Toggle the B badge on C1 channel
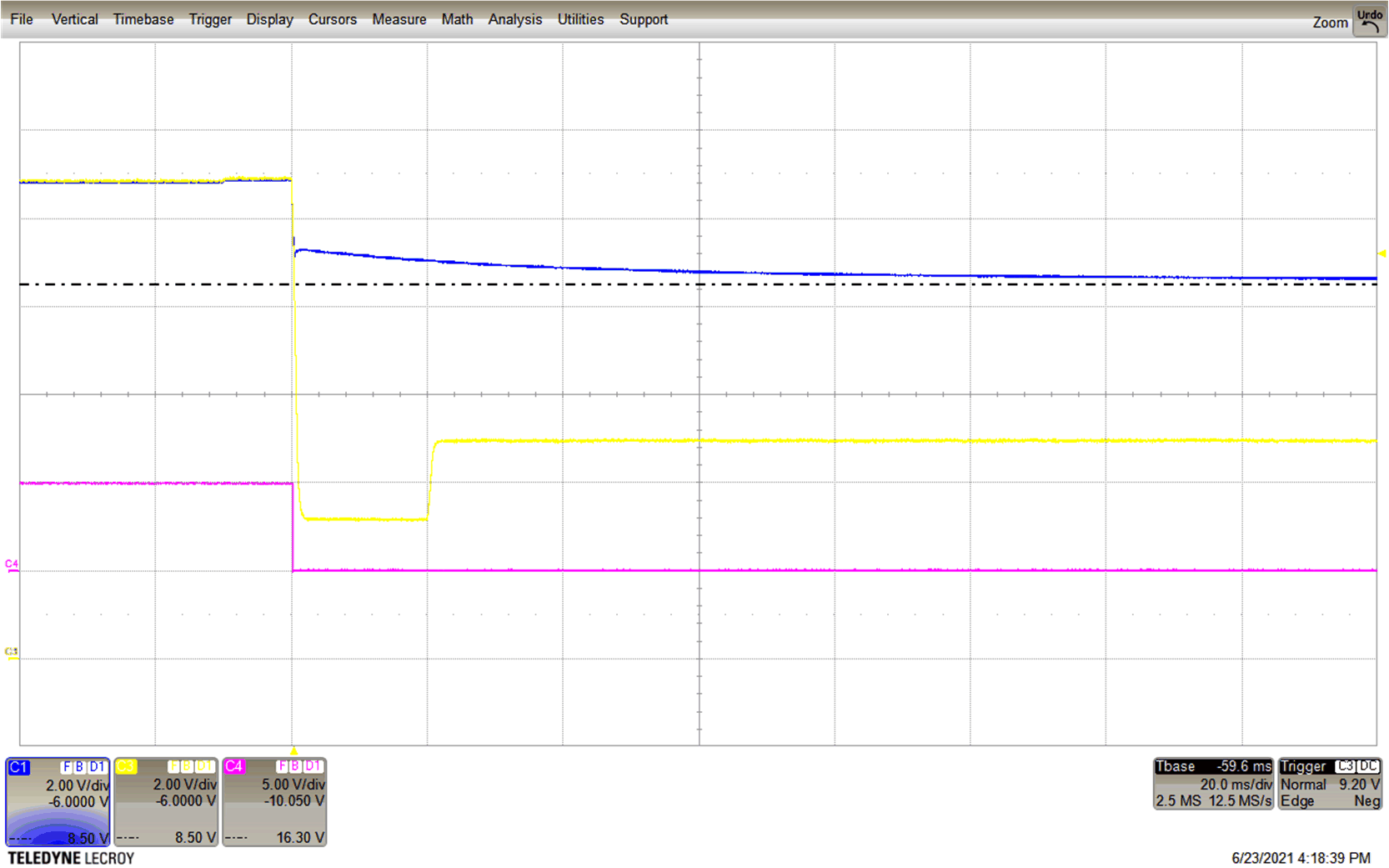 (x=80, y=766)
